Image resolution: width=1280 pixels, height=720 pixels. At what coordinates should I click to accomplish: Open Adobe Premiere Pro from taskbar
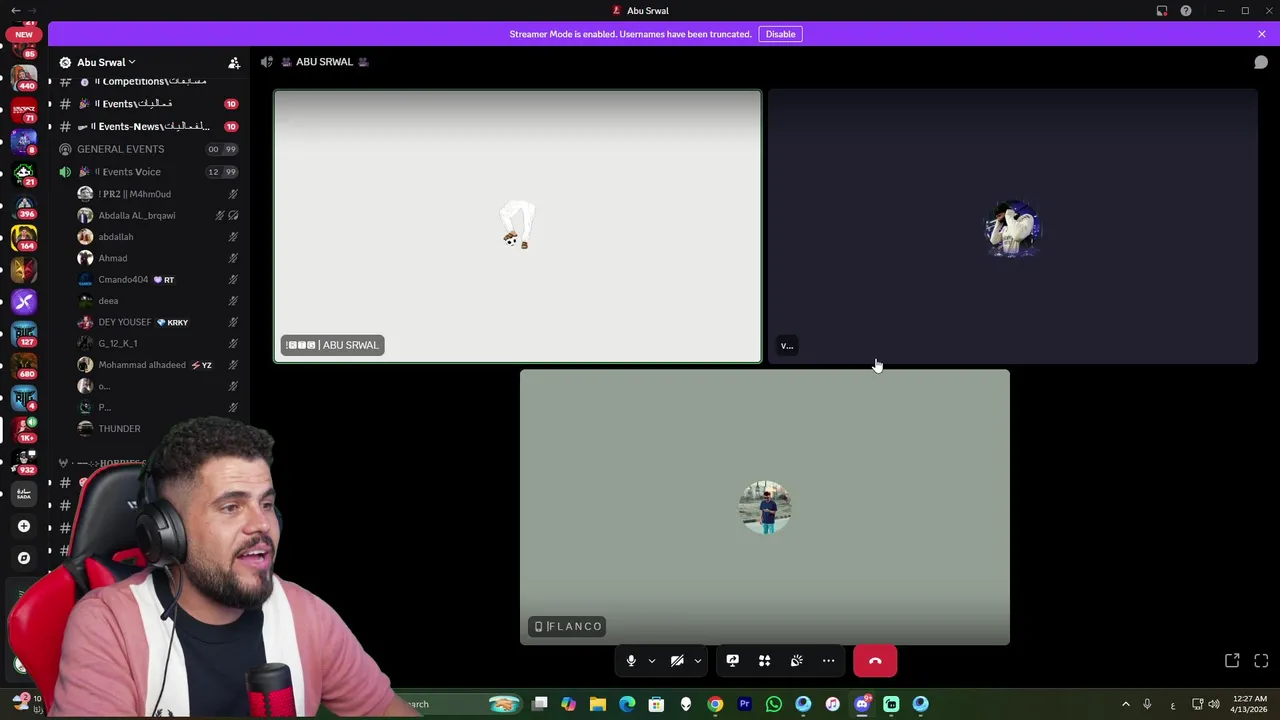(744, 704)
